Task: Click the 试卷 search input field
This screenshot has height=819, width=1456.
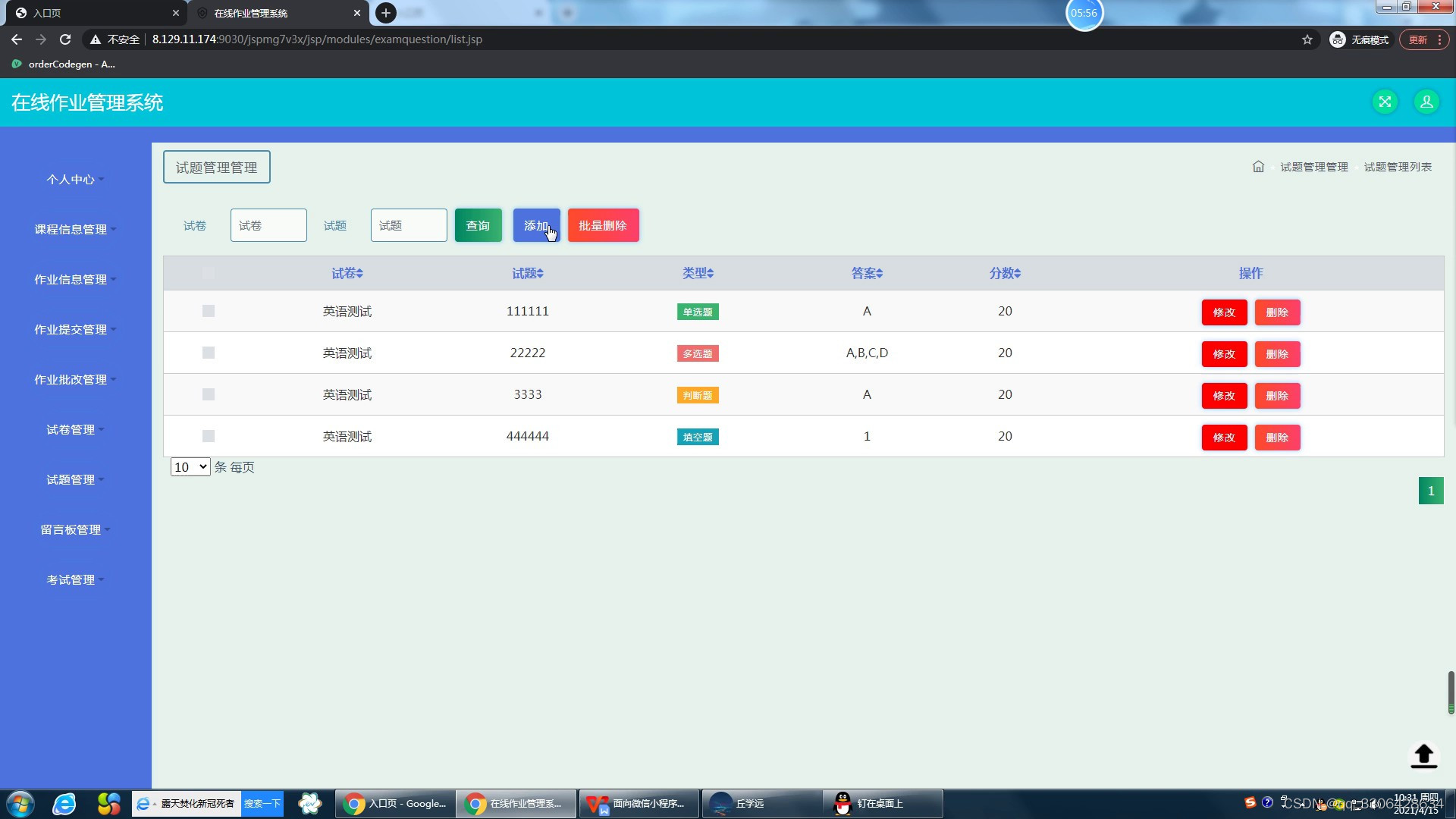Action: (x=268, y=225)
